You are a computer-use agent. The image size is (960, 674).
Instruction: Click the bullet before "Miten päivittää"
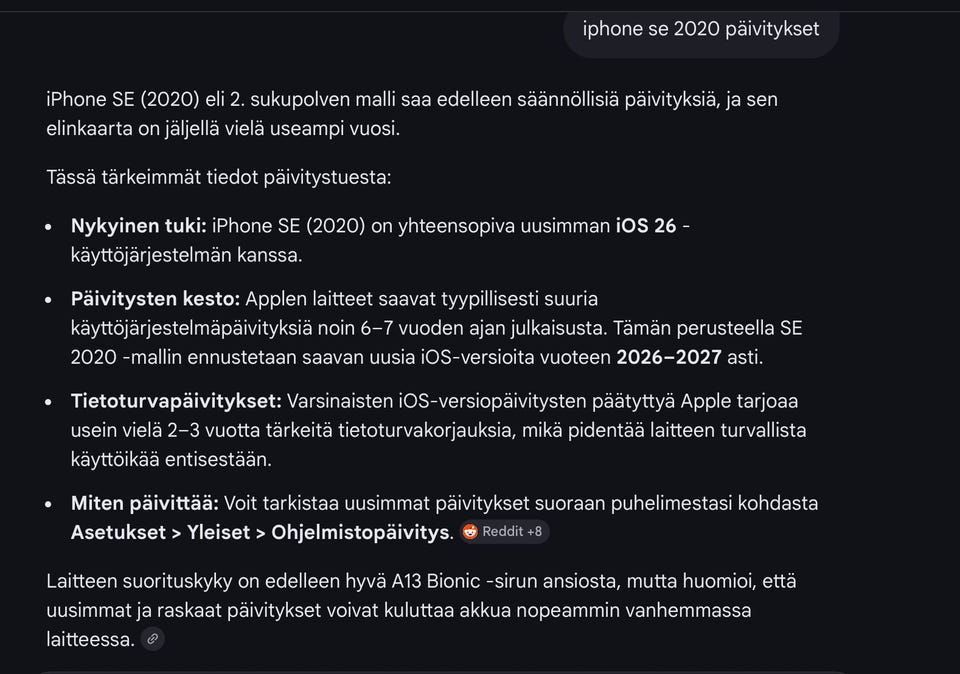tap(49, 504)
